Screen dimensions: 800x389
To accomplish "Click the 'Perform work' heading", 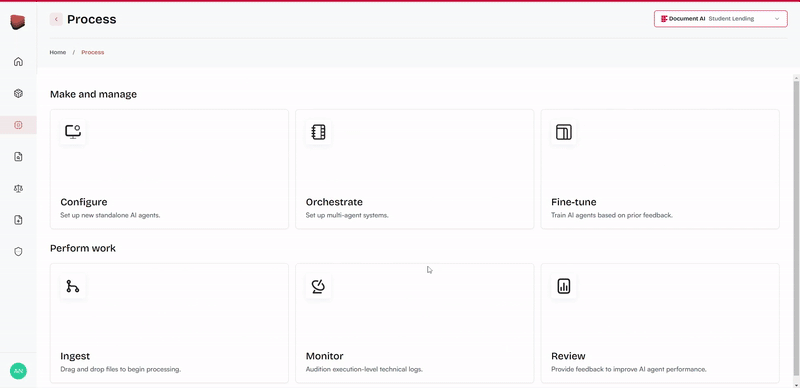I will 83,249.
